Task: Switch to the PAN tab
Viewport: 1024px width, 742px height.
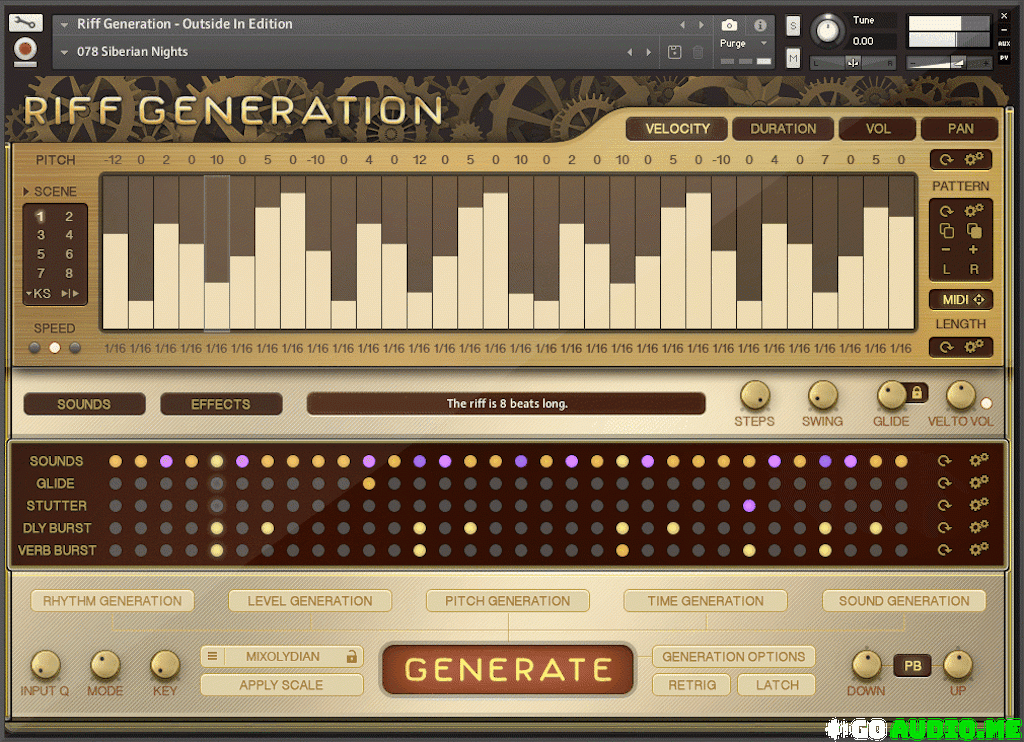Action: pyautogui.click(x=960, y=129)
